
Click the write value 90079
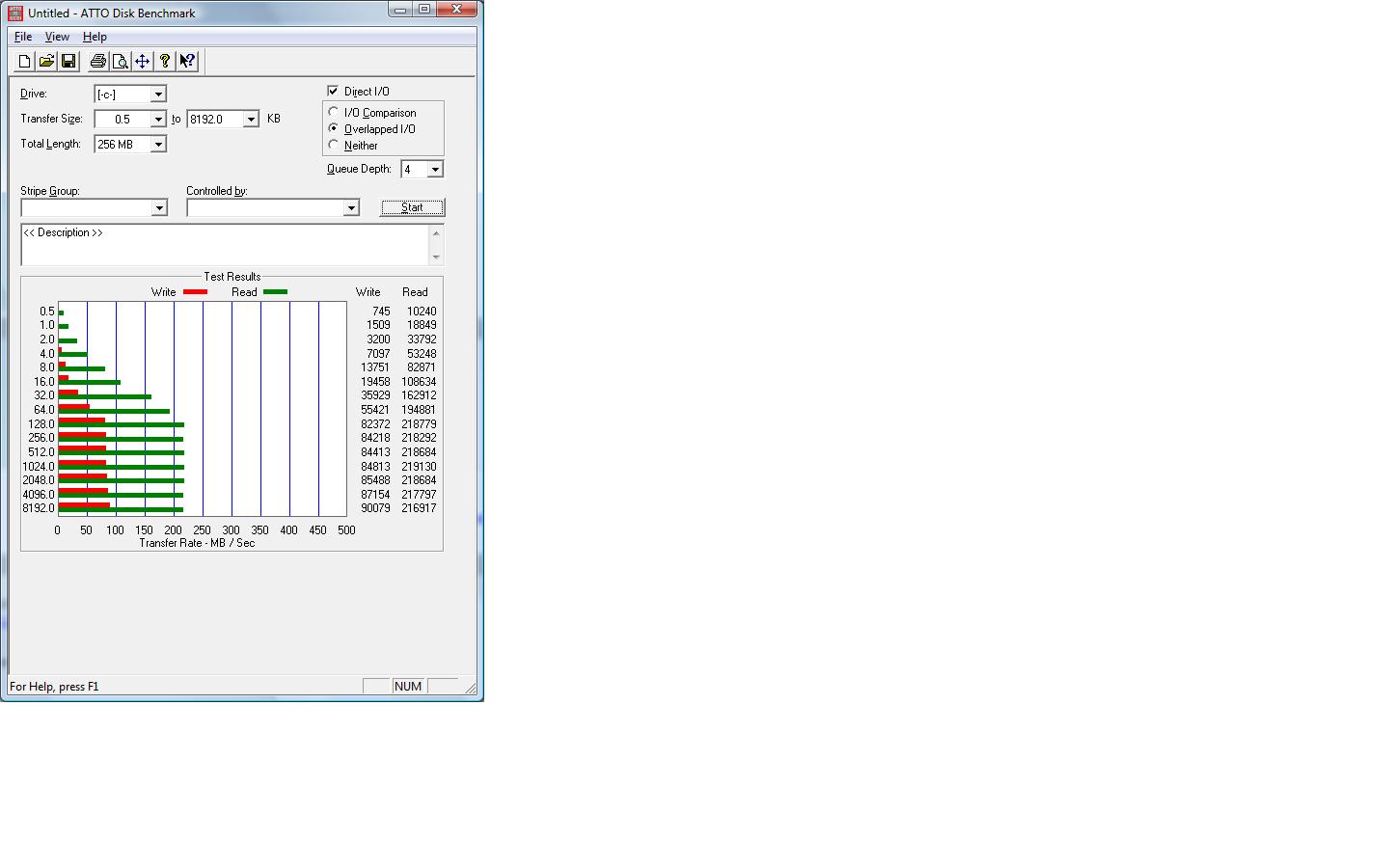click(x=375, y=508)
